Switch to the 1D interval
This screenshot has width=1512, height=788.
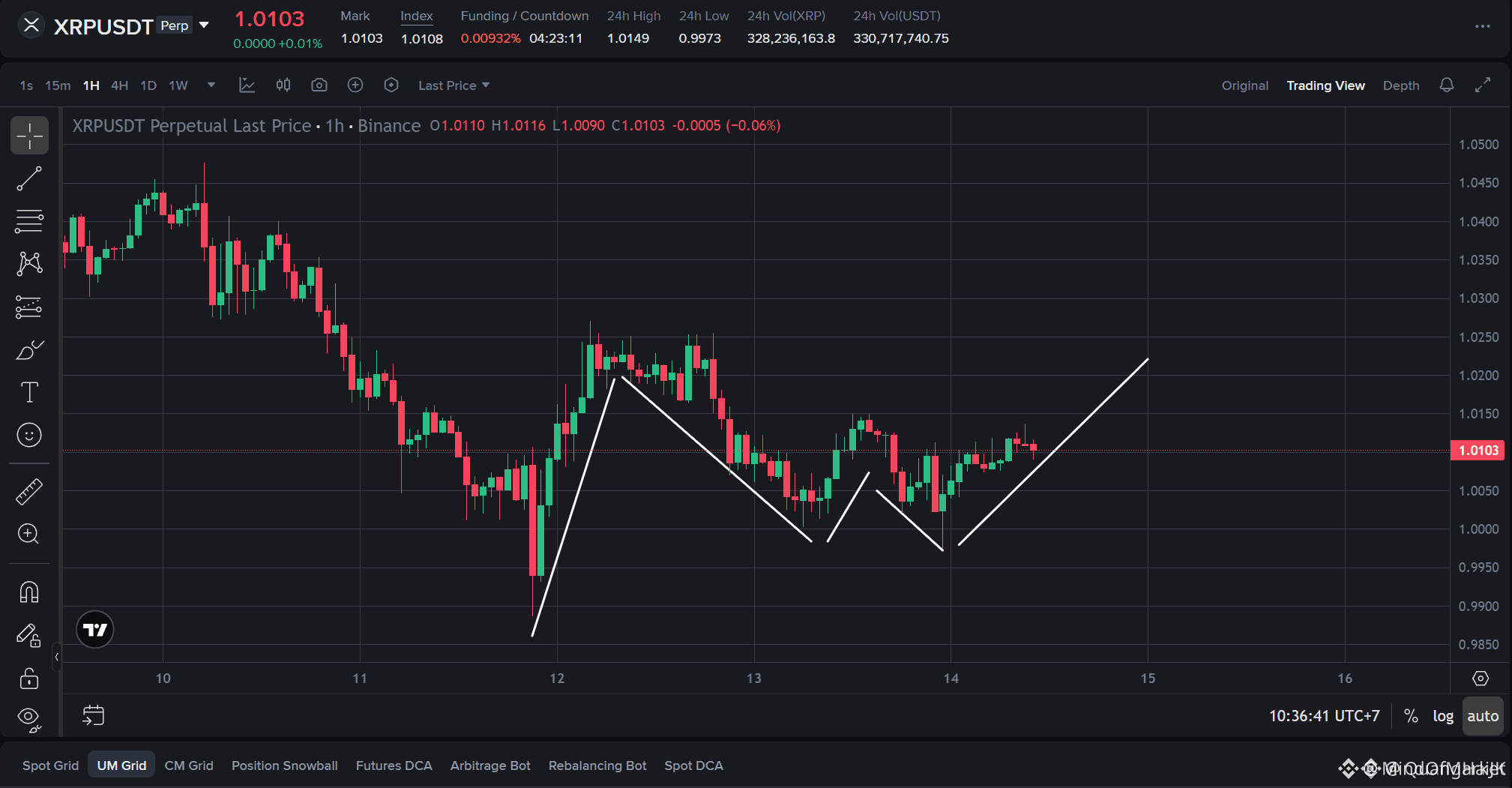(148, 85)
